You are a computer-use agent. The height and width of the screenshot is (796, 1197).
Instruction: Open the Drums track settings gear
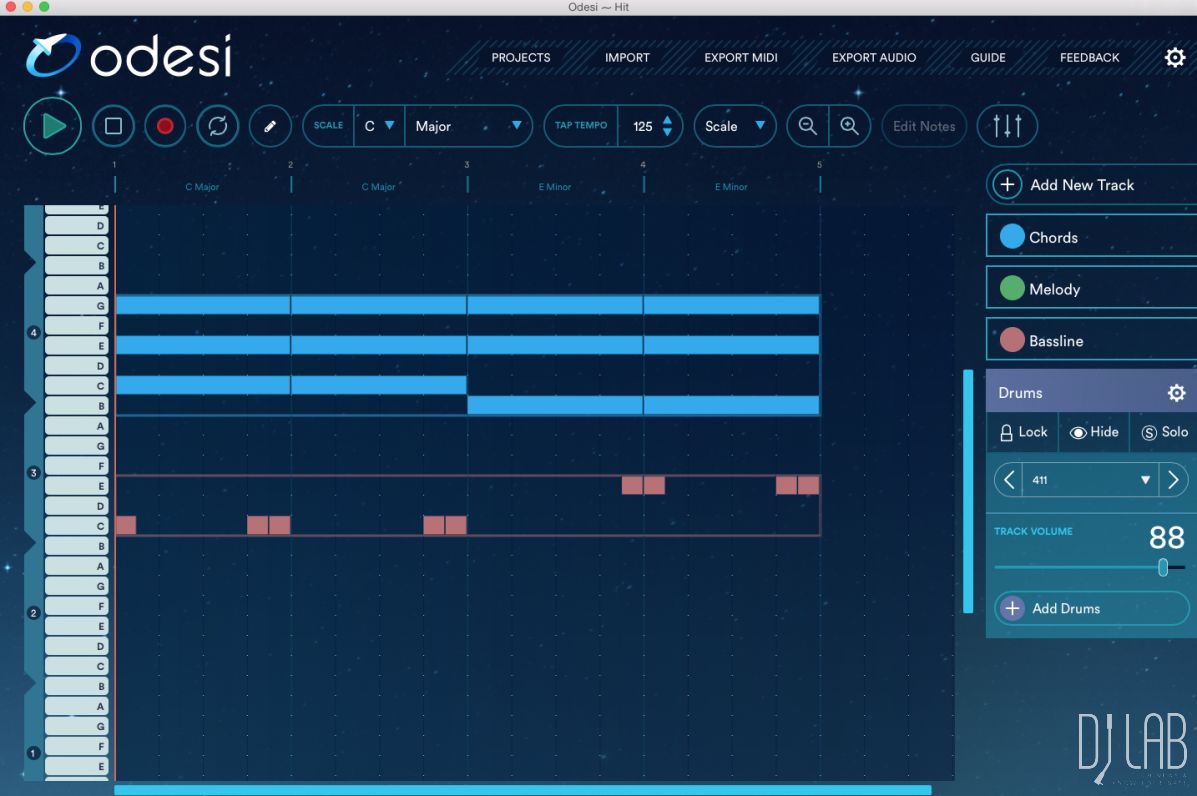click(x=1176, y=391)
